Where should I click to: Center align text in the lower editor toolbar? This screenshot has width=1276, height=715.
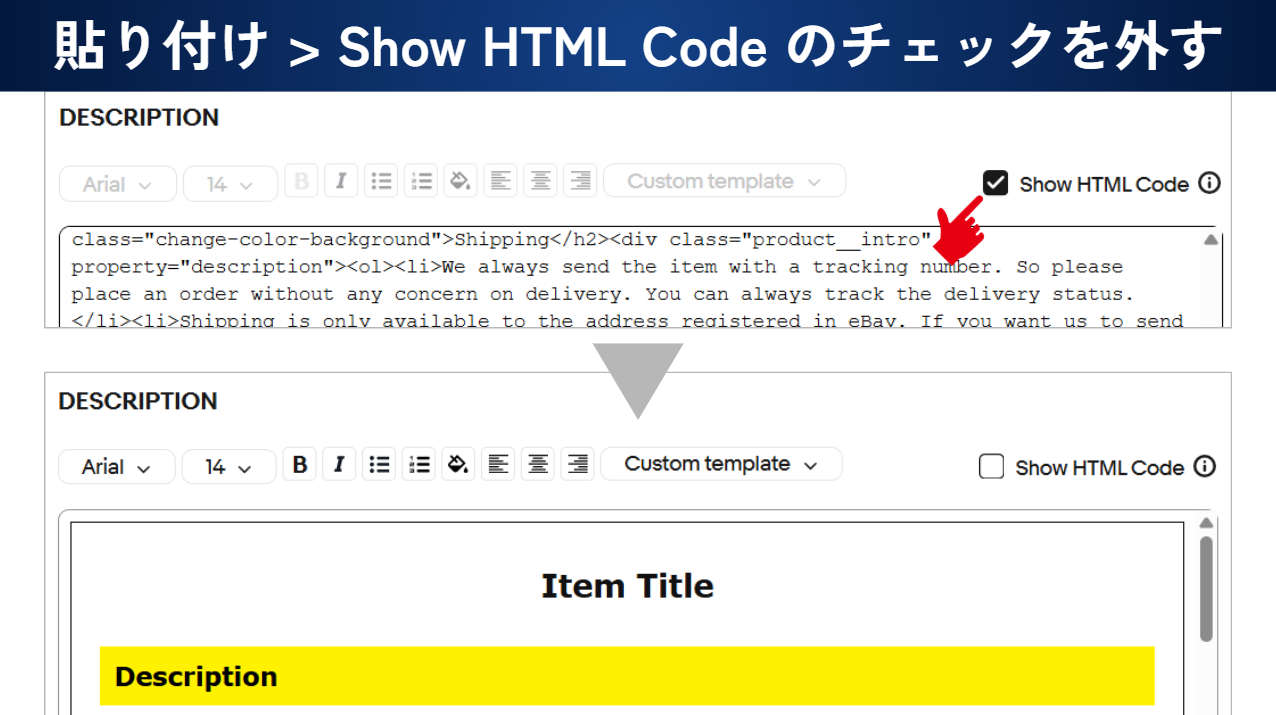pos(538,465)
